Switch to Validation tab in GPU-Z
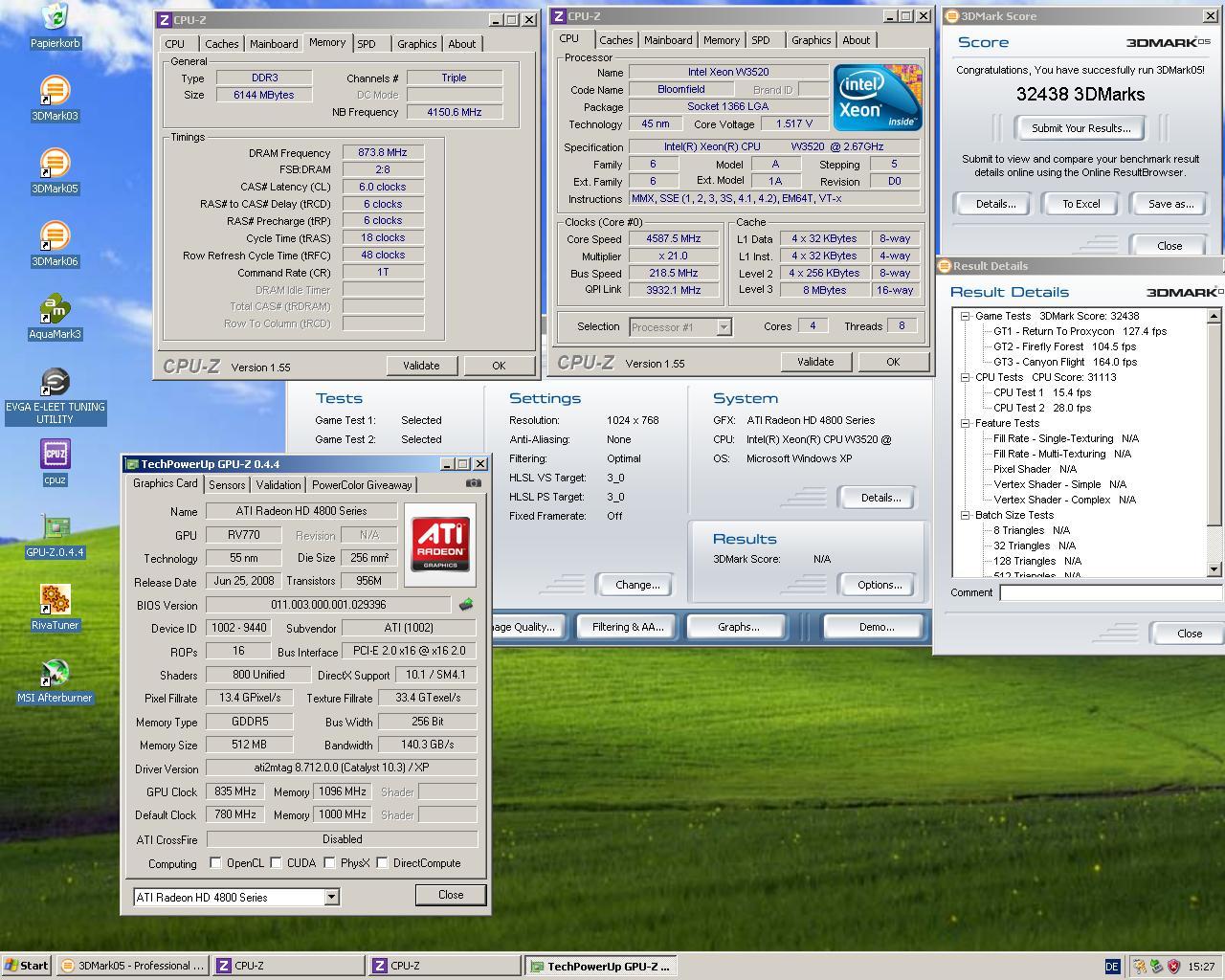1225x980 pixels. [278, 485]
